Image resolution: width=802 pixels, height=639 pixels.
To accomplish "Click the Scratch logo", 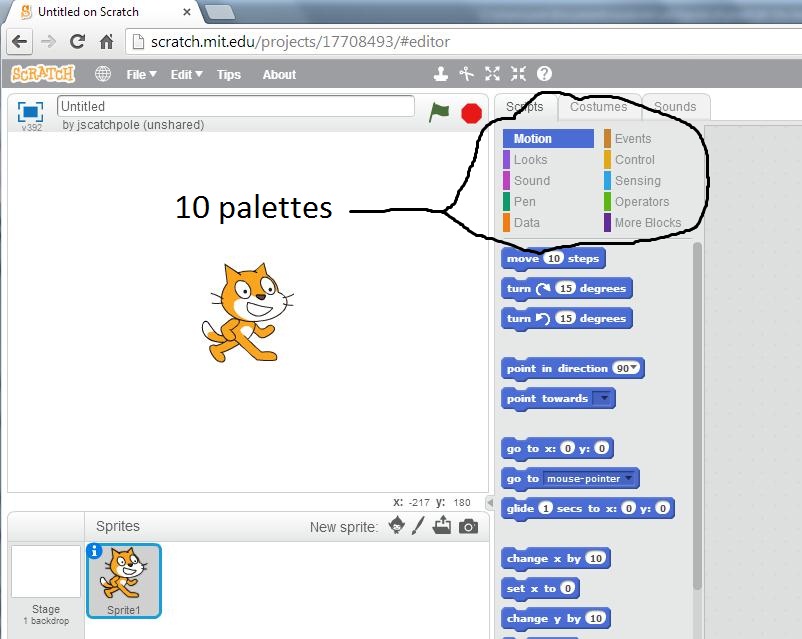I will [x=43, y=74].
